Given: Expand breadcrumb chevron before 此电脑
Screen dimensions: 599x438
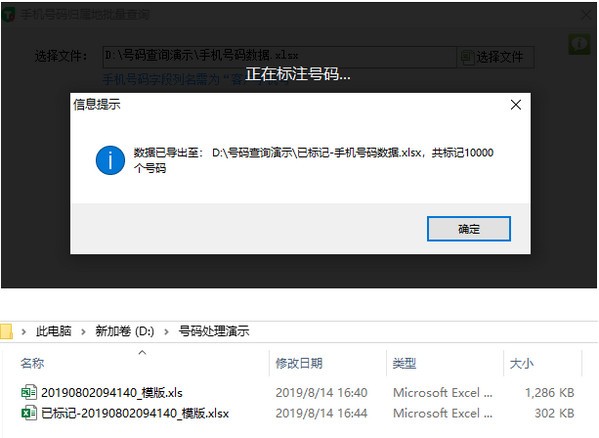Looking at the screenshot, I should tap(24, 331).
